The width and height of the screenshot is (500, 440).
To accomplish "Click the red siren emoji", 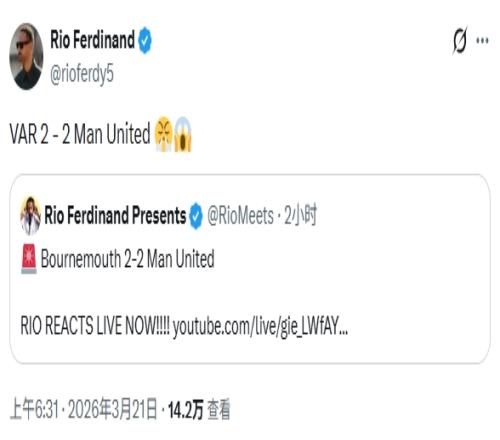I will pos(29,259).
